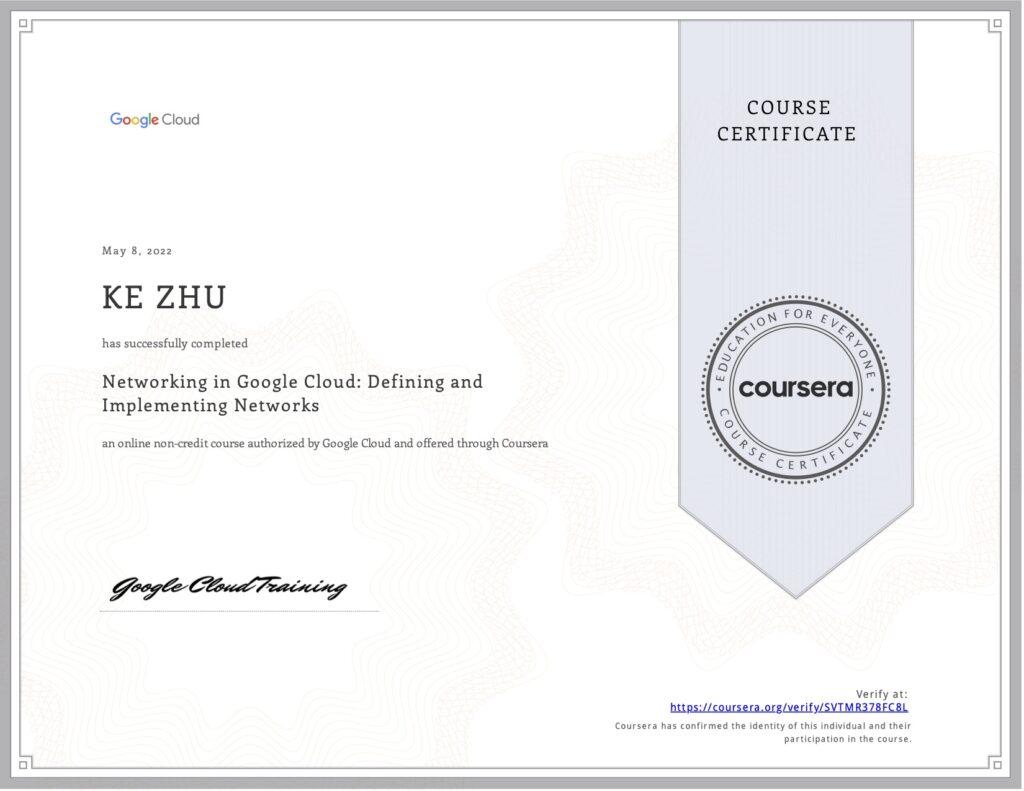Click the 'Coursera has confirmed the identity' note
The width and height of the screenshot is (1024, 791).
point(763,732)
